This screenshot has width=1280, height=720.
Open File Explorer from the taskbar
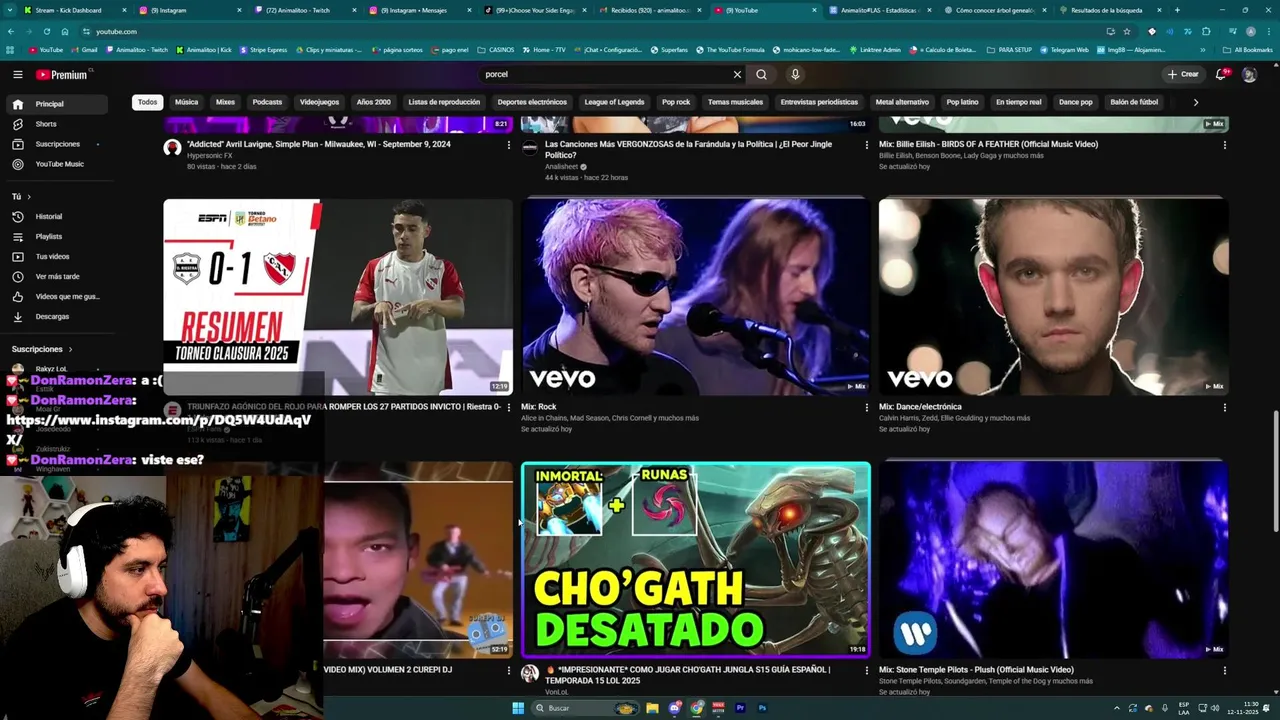click(x=652, y=708)
